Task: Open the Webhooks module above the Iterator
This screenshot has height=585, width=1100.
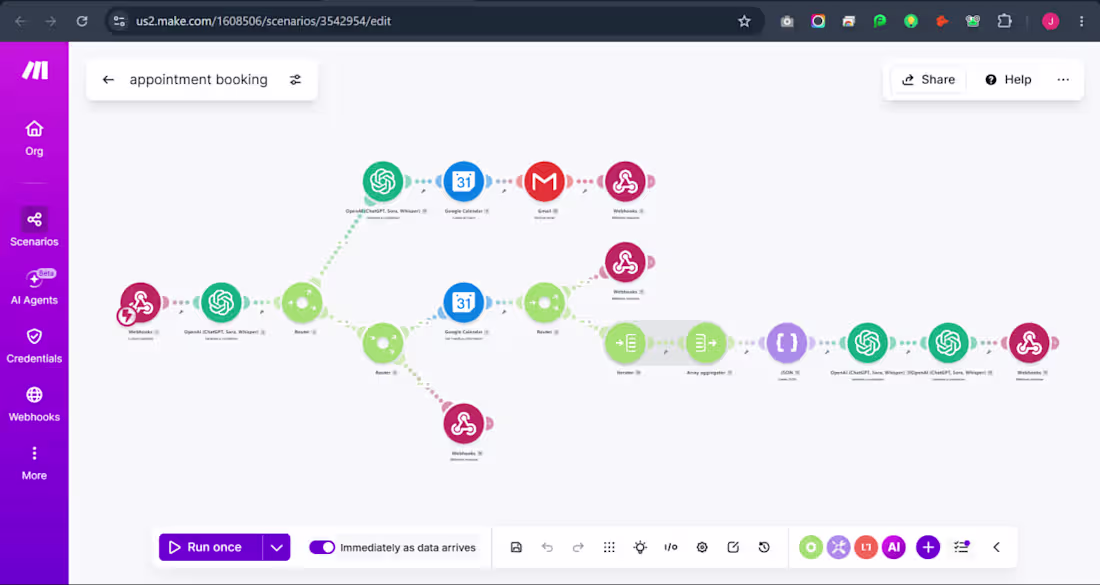Action: (x=625, y=262)
